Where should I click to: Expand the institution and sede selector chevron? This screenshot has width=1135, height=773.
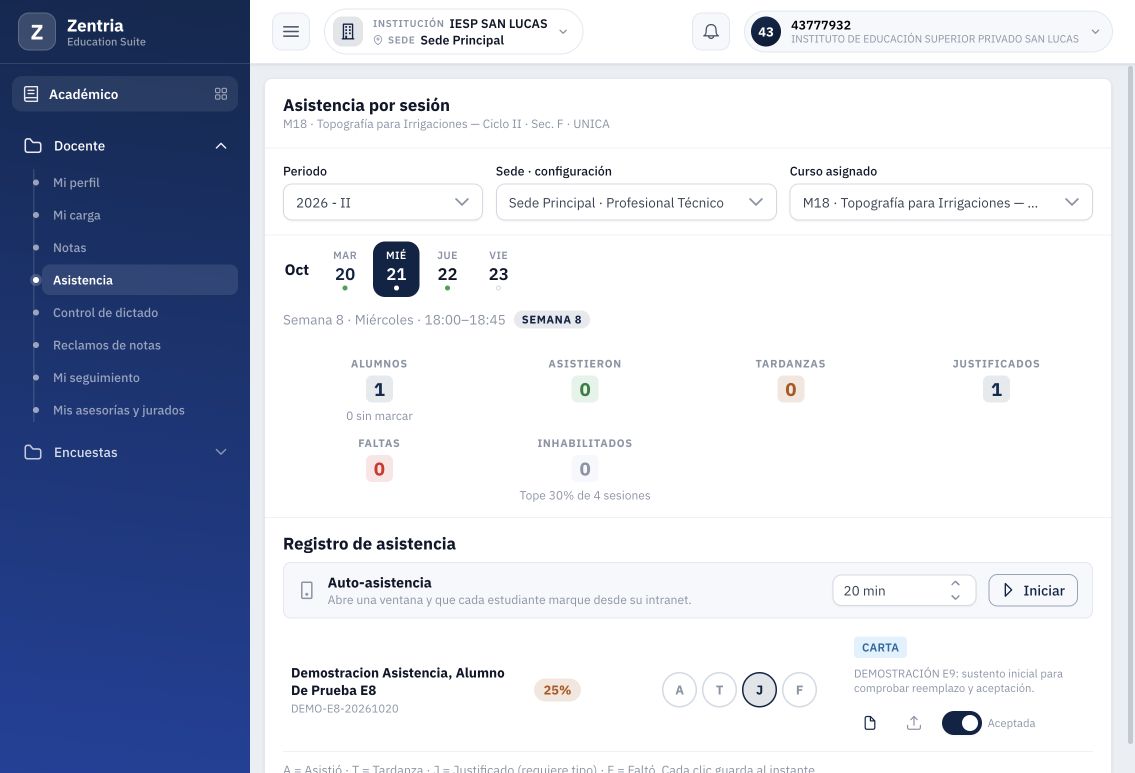[x=563, y=32]
